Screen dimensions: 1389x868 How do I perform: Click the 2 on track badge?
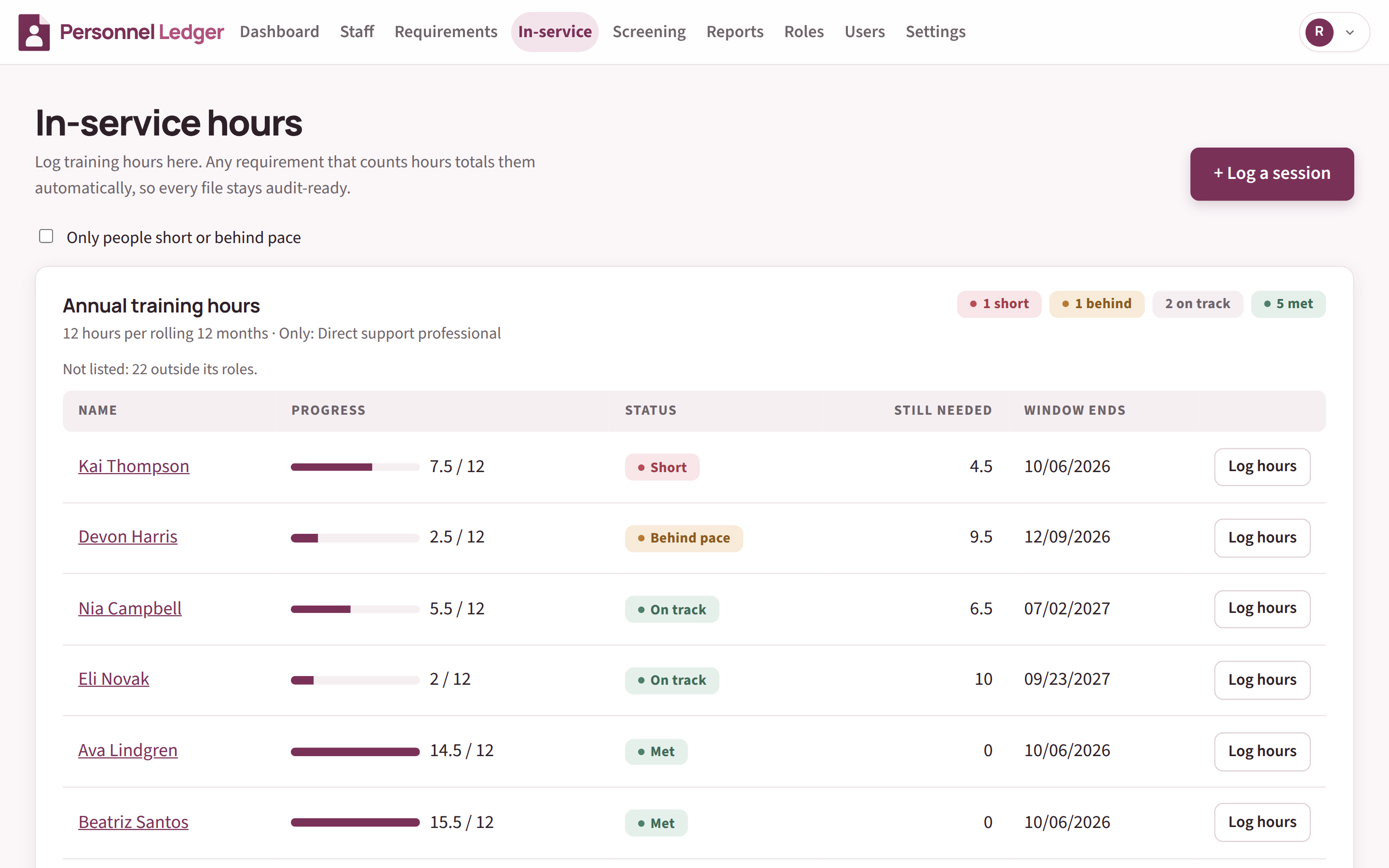pos(1198,304)
